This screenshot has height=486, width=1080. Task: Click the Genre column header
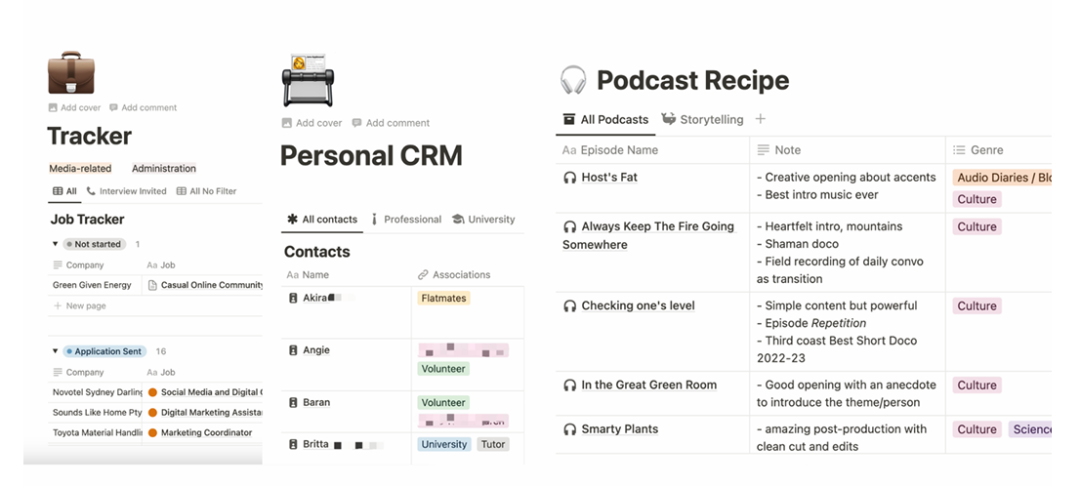pos(978,150)
